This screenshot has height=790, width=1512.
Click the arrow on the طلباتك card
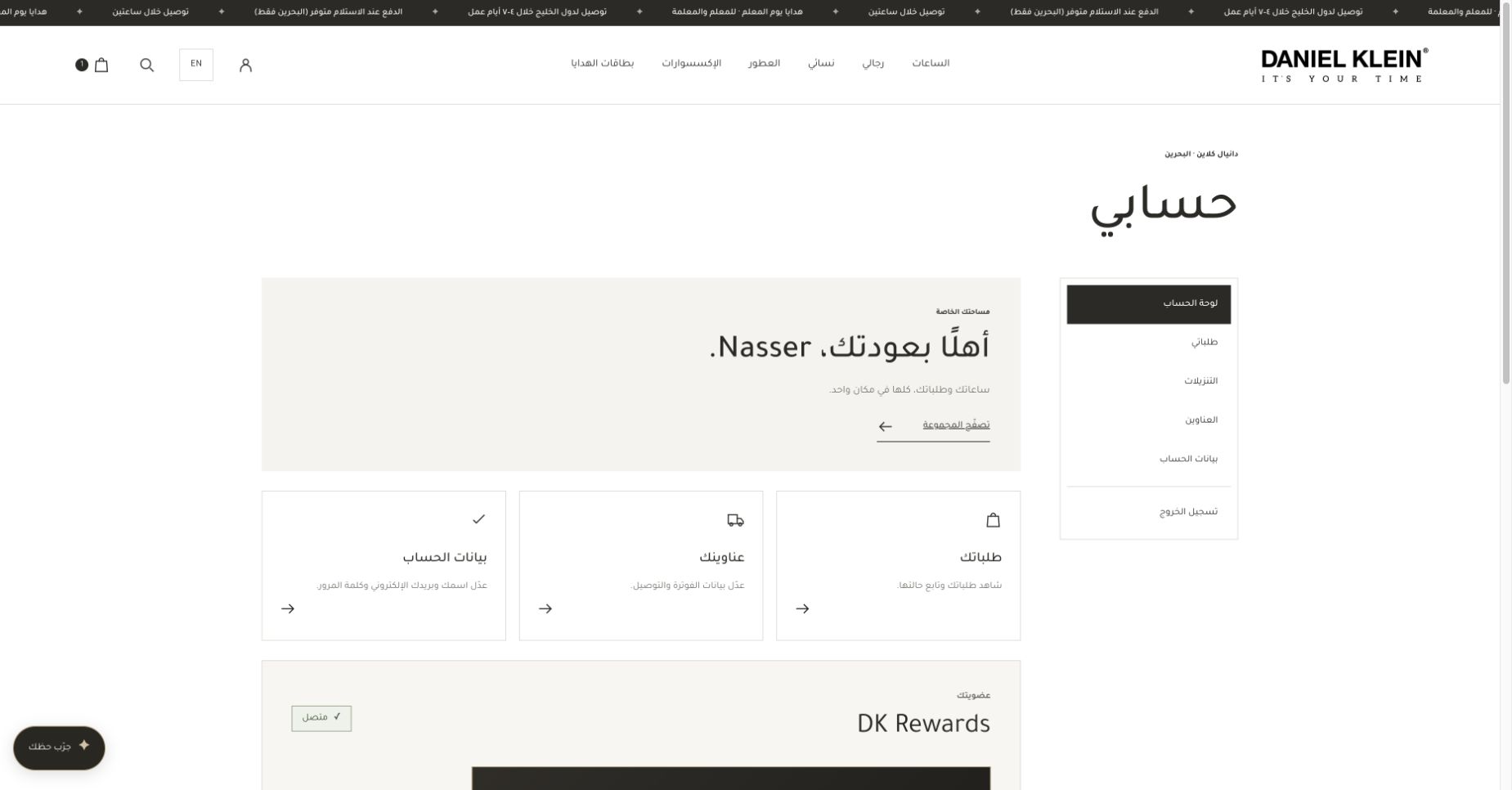pyautogui.click(x=802, y=608)
